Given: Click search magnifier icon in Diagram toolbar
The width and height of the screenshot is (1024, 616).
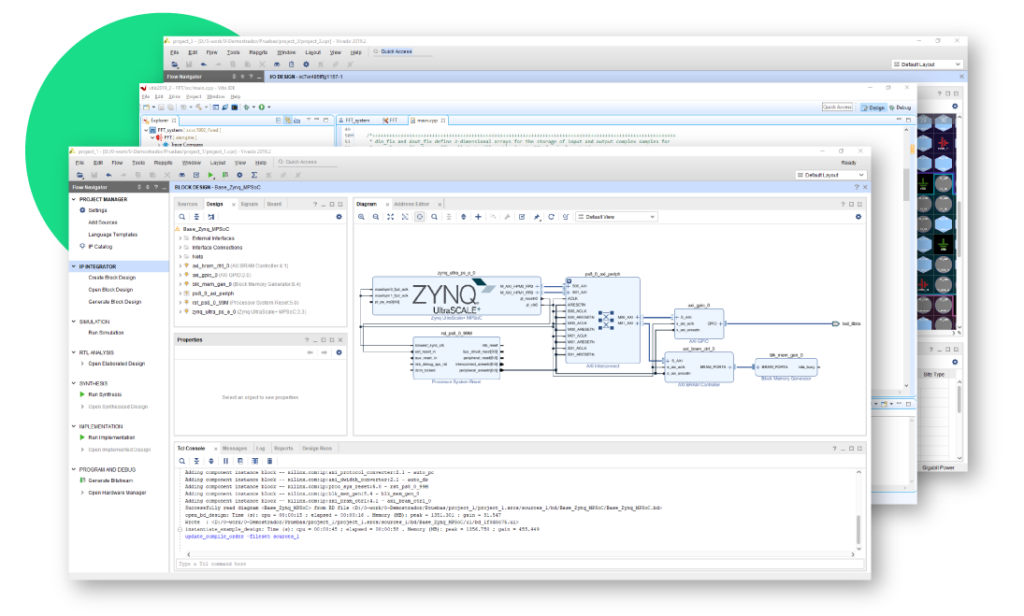Looking at the screenshot, I should point(434,217).
